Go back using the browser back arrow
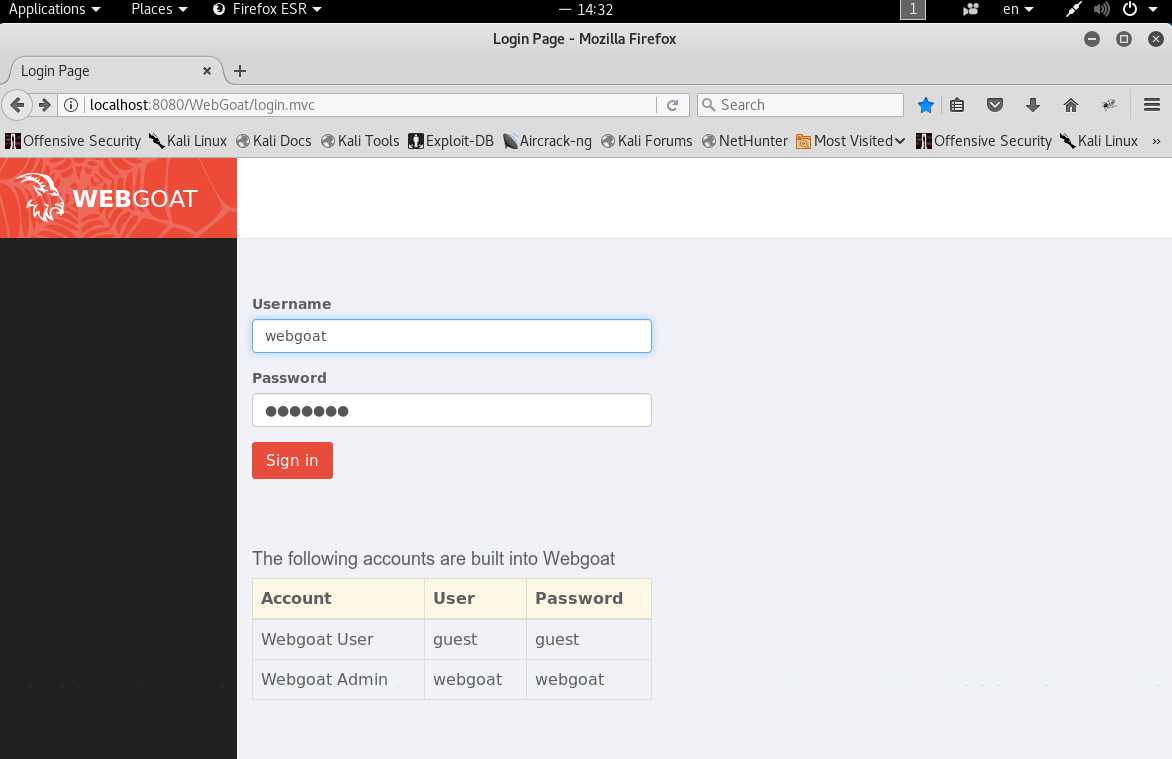1172x759 pixels. 16,105
